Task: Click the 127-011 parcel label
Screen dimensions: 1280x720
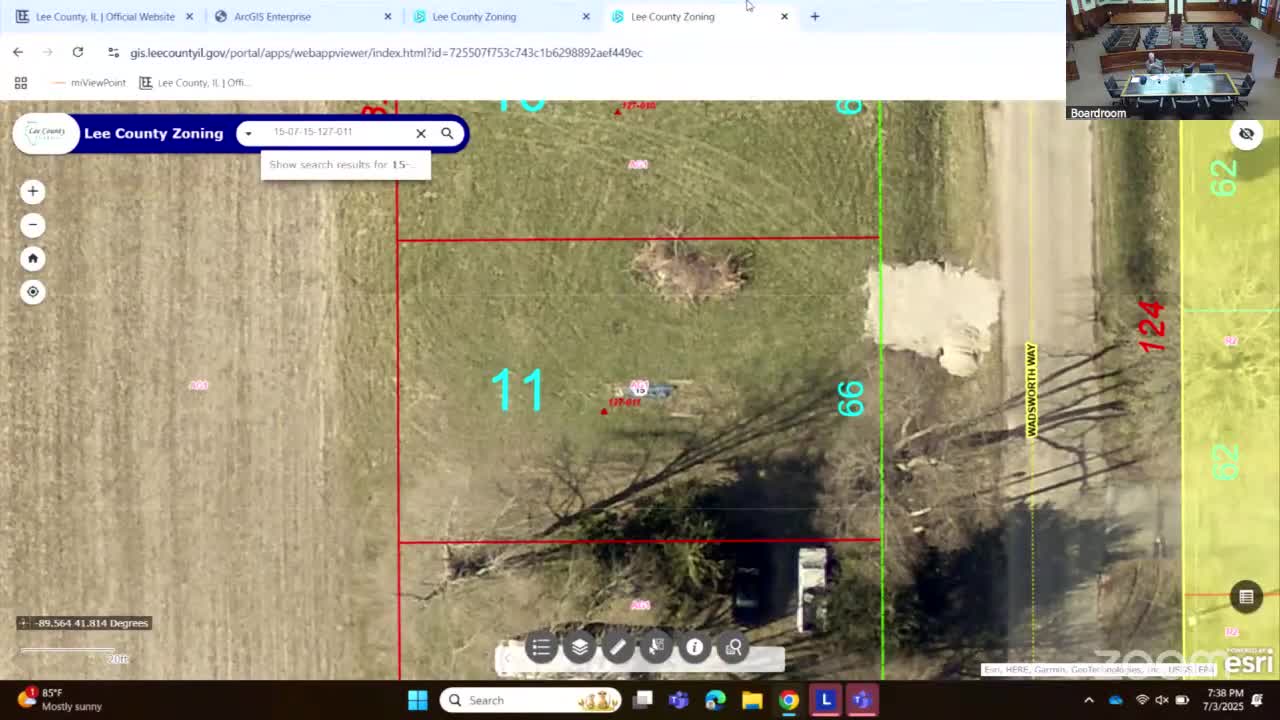Action: pos(625,402)
